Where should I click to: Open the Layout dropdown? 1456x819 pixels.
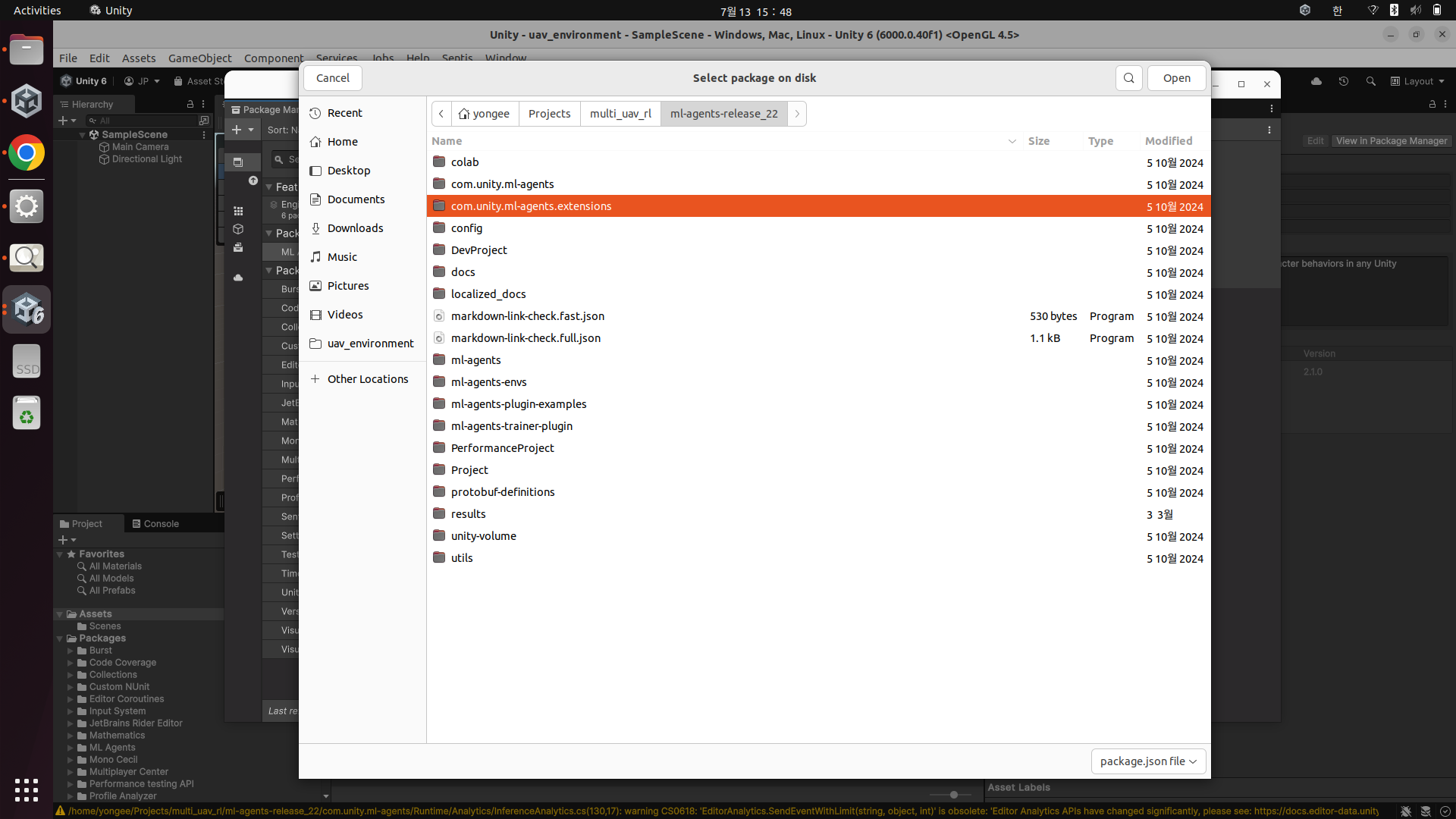[x=1417, y=81]
